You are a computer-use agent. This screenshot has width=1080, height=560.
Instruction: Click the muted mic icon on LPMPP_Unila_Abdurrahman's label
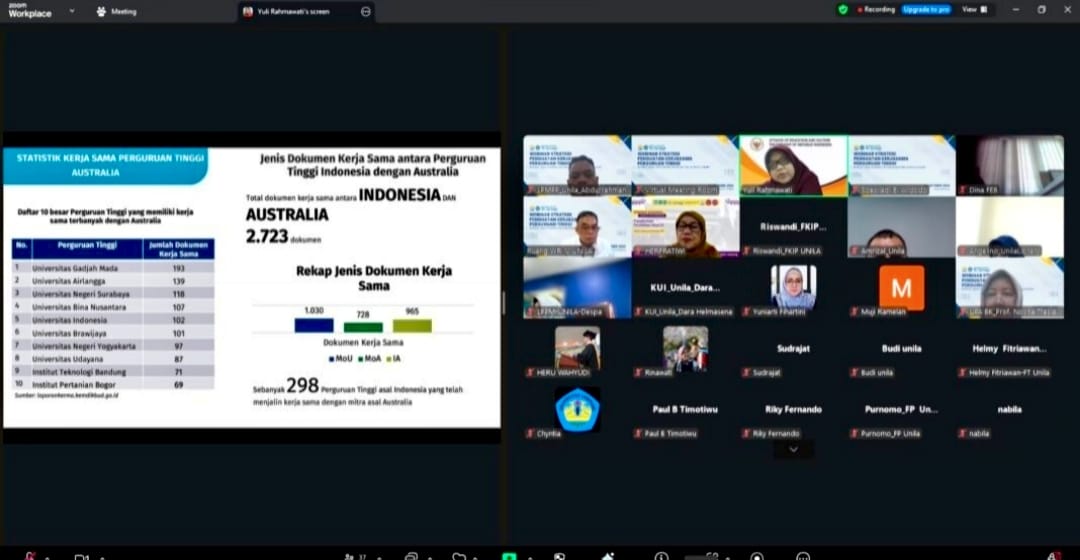click(x=530, y=189)
